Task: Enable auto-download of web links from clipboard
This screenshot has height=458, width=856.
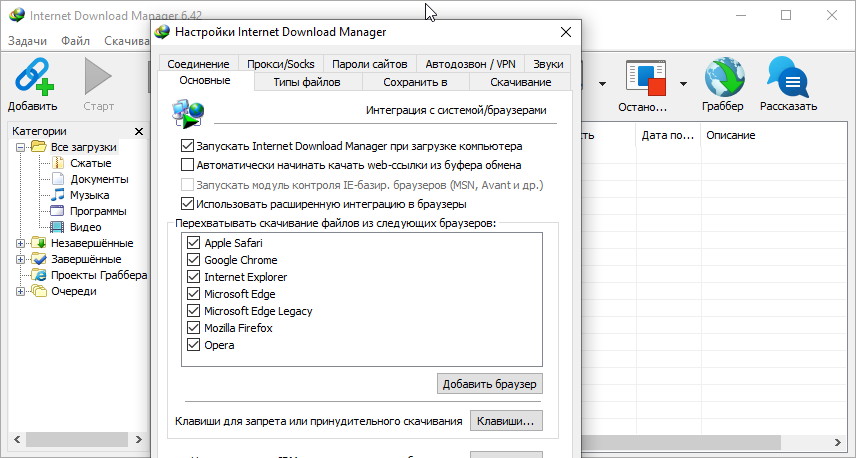Action: [187, 164]
